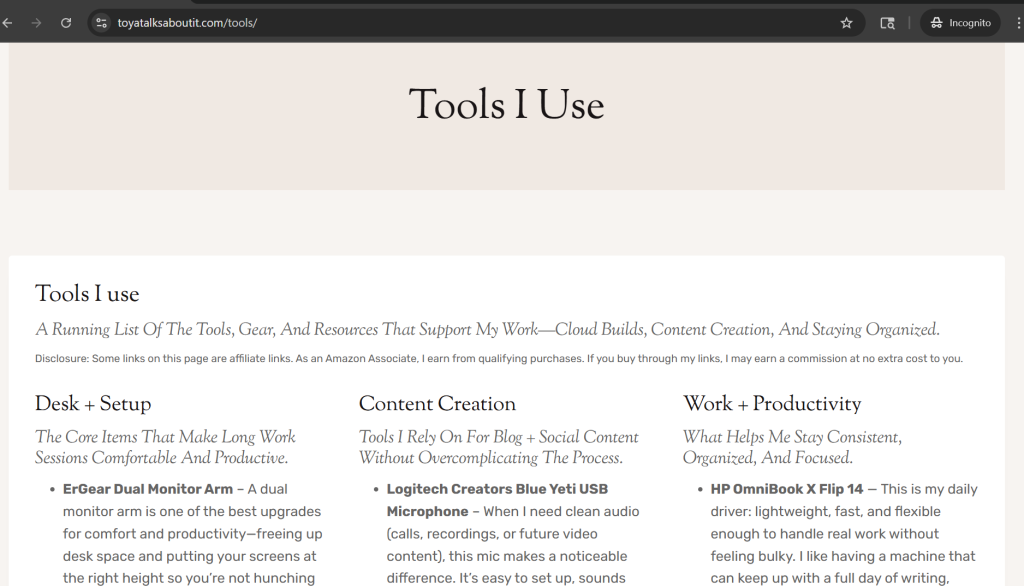Open the Logitech Creators Blue Yeti link

tap(497, 489)
